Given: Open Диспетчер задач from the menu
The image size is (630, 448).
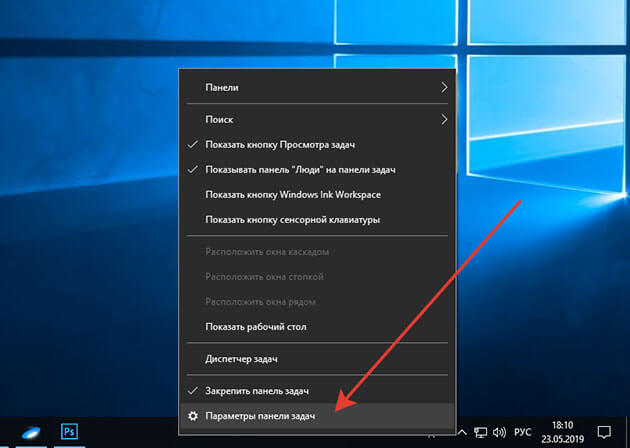Looking at the screenshot, I should click(317, 359).
